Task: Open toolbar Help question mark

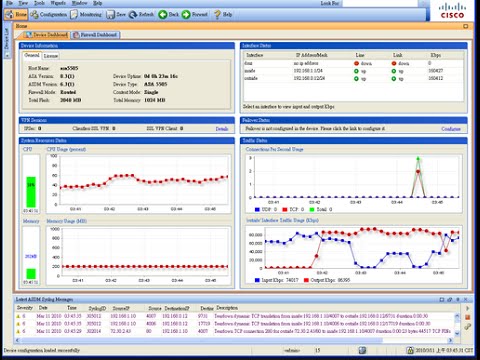Action: (x=223, y=14)
